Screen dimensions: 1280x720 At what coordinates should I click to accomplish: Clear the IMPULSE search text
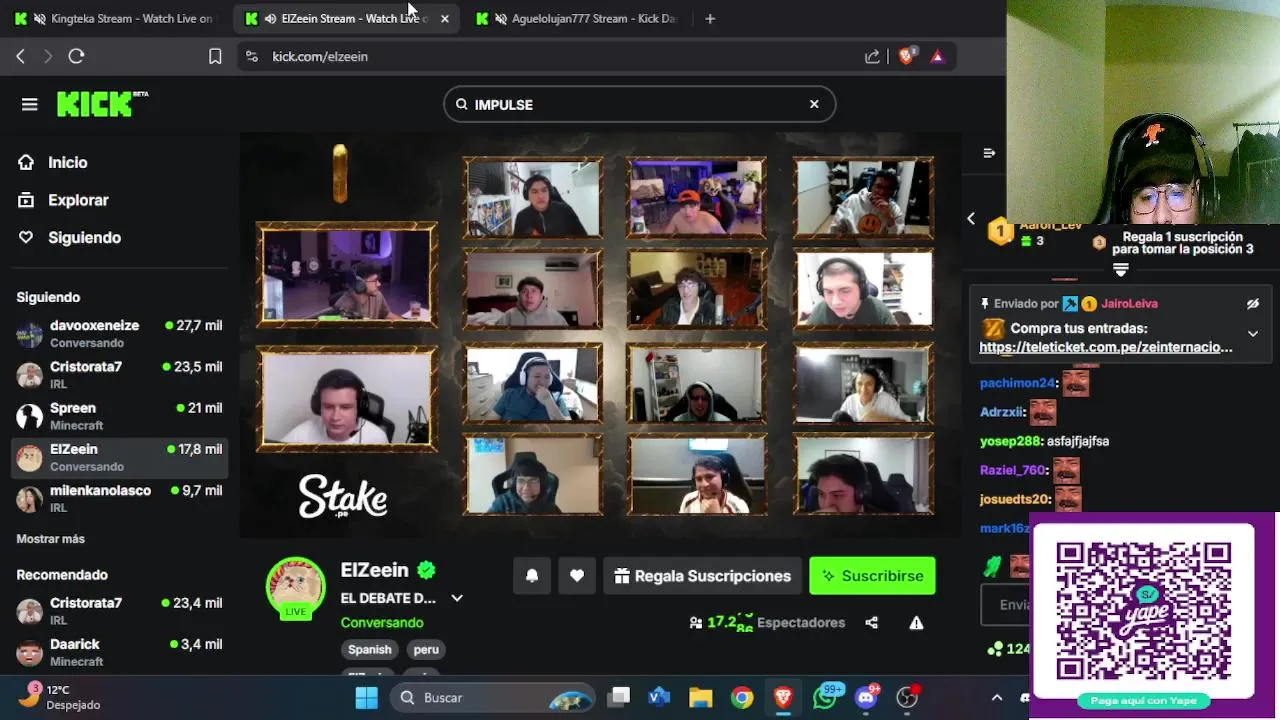tap(814, 104)
